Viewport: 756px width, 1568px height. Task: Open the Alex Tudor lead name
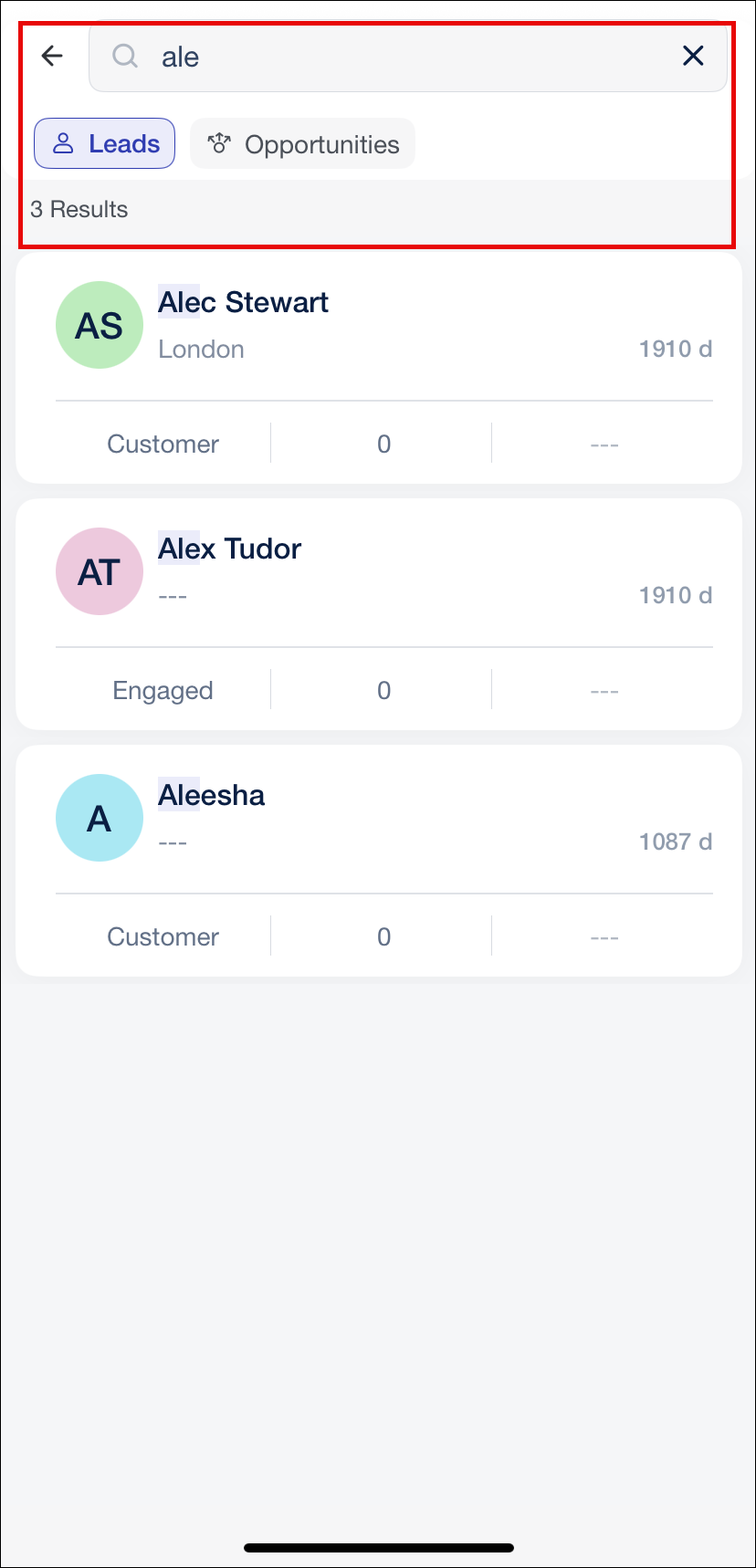tap(229, 549)
